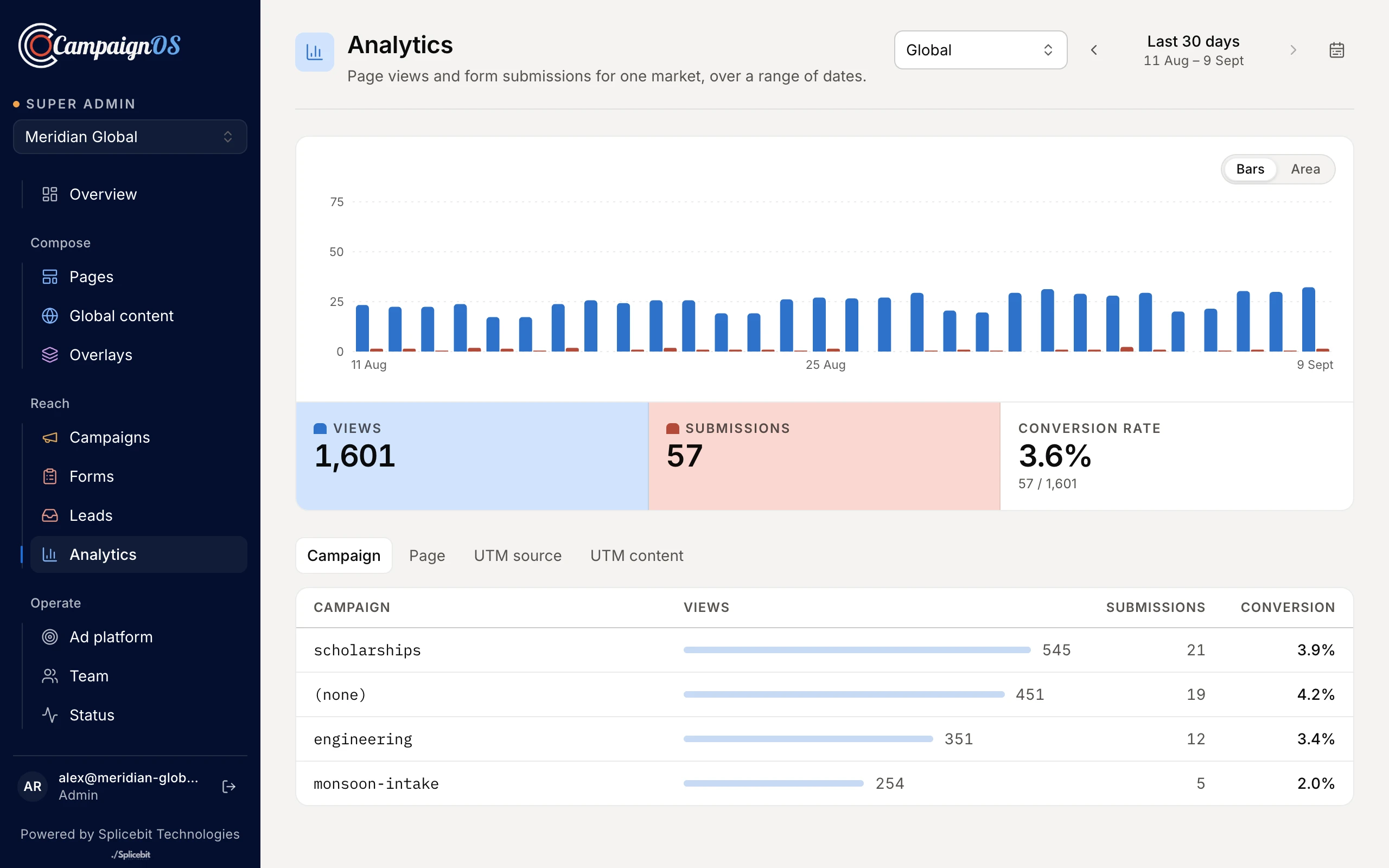Viewport: 1389px width, 868px height.
Task: Click the alex@meridian-glob... account email
Action: 129,778
